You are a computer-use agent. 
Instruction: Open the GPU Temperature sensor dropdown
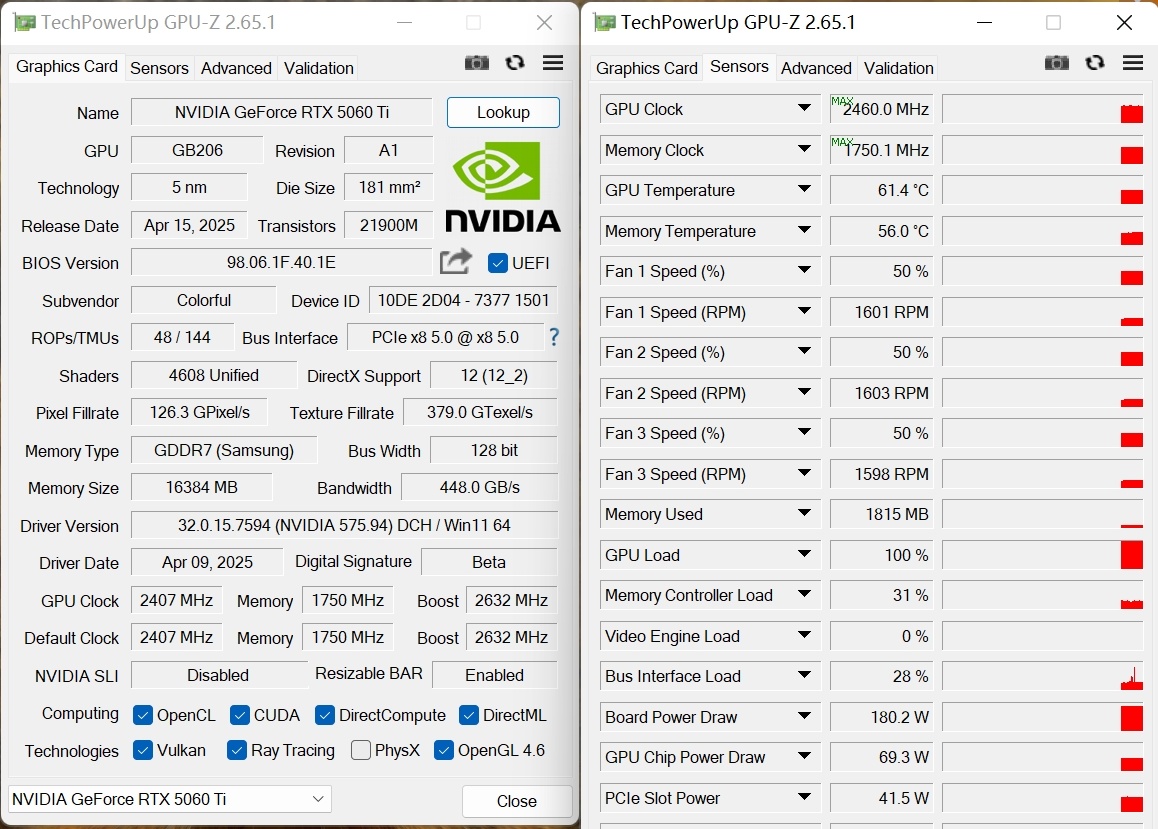tap(804, 189)
